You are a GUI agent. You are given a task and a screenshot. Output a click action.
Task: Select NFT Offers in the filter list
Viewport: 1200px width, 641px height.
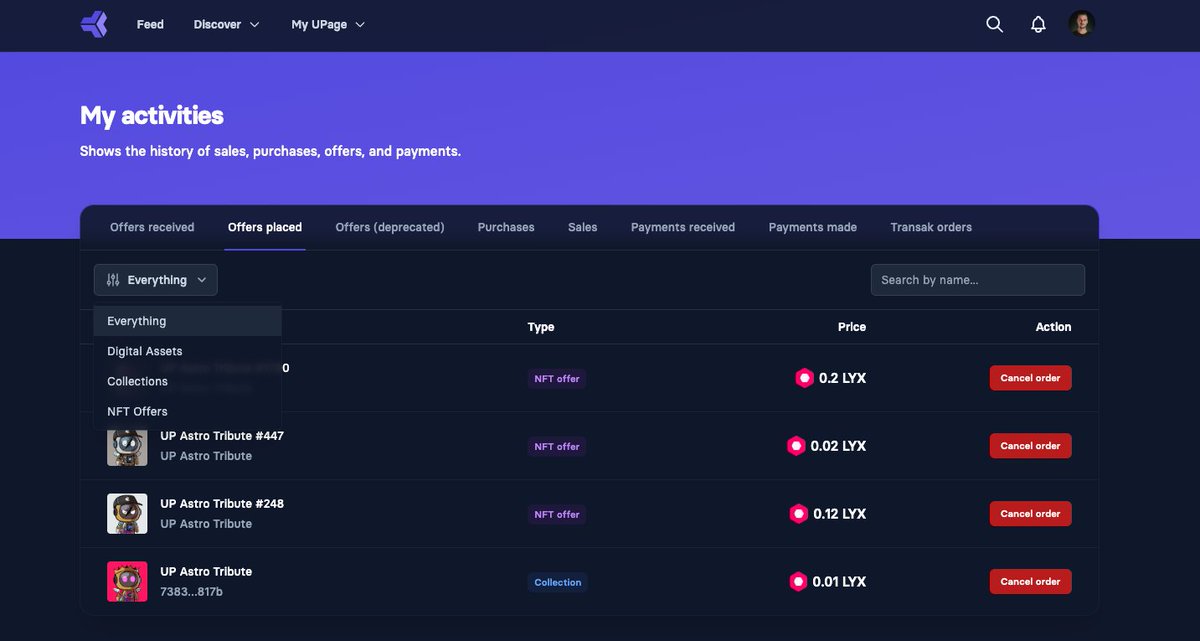pos(188,411)
